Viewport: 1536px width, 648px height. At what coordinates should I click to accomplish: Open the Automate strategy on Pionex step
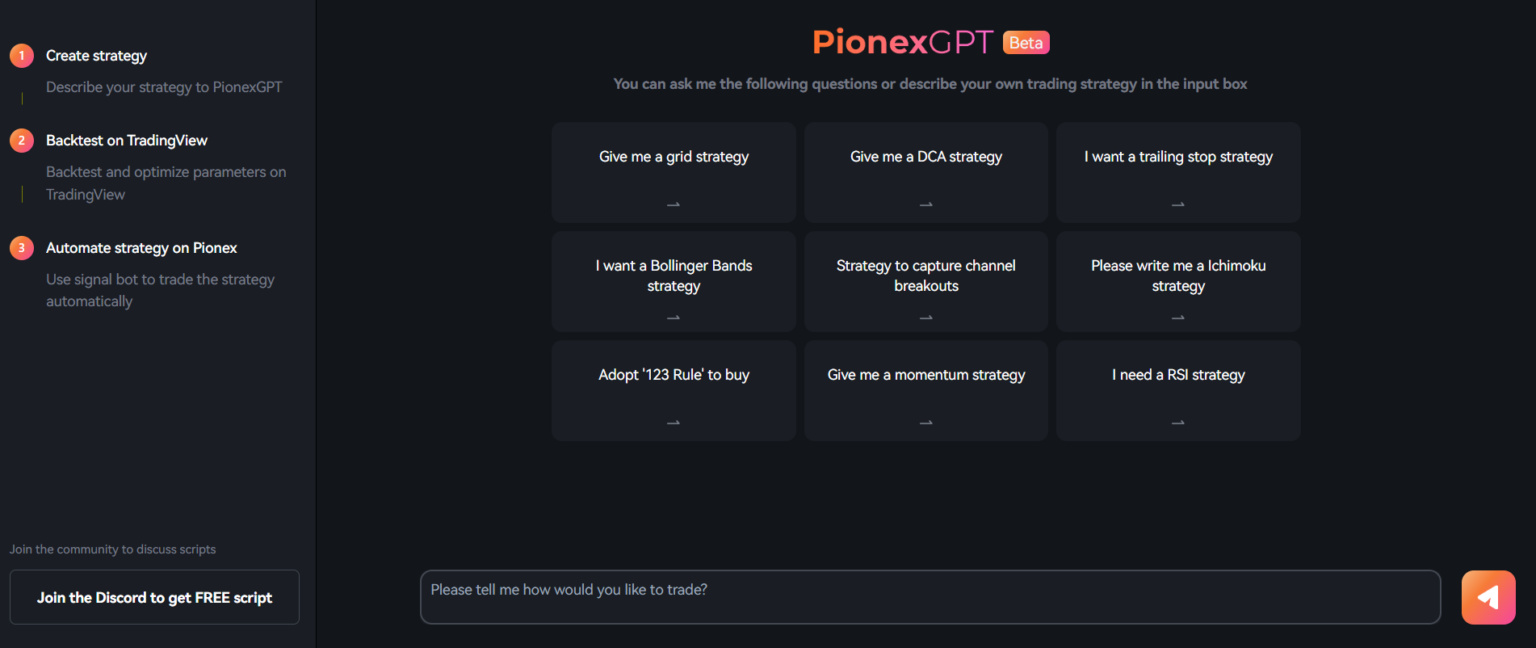(x=142, y=248)
